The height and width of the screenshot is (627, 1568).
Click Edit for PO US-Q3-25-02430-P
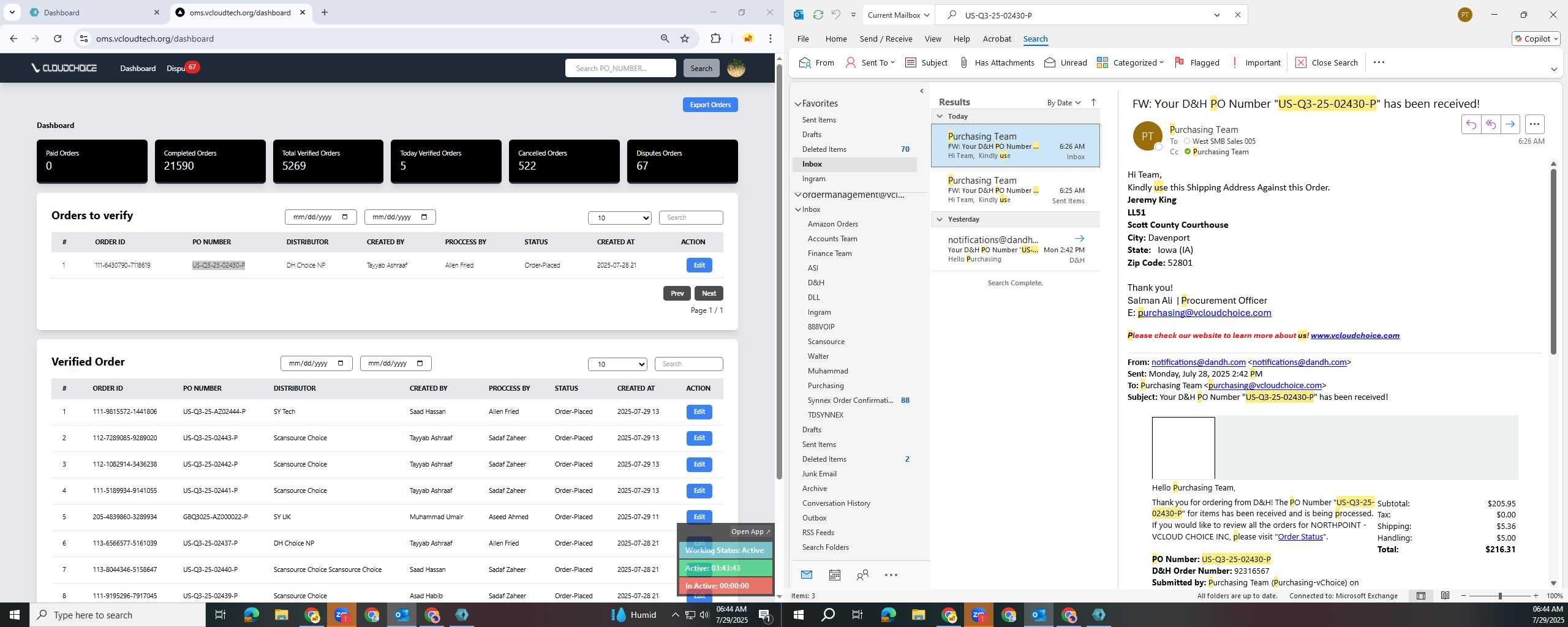pos(699,265)
